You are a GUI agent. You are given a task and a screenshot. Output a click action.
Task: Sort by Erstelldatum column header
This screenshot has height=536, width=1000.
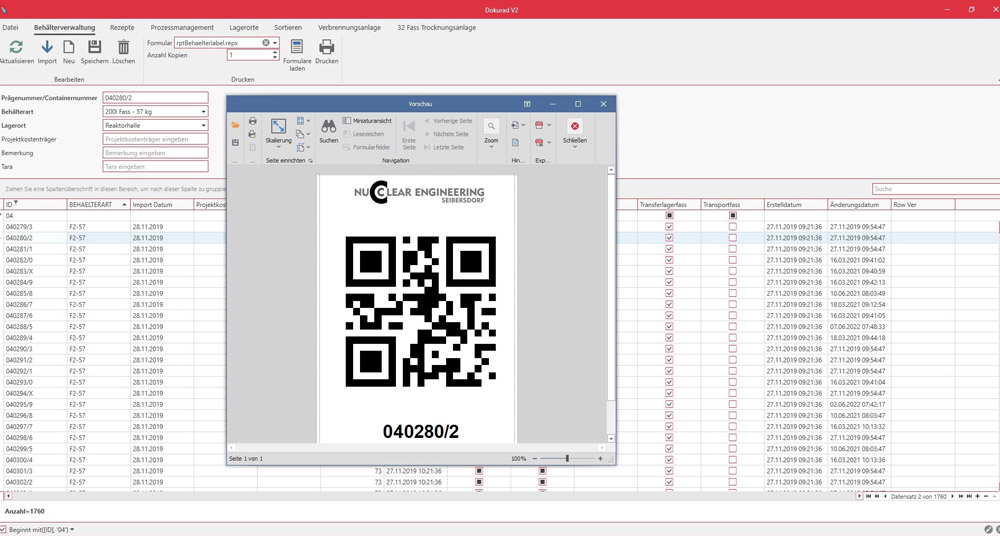(795, 204)
